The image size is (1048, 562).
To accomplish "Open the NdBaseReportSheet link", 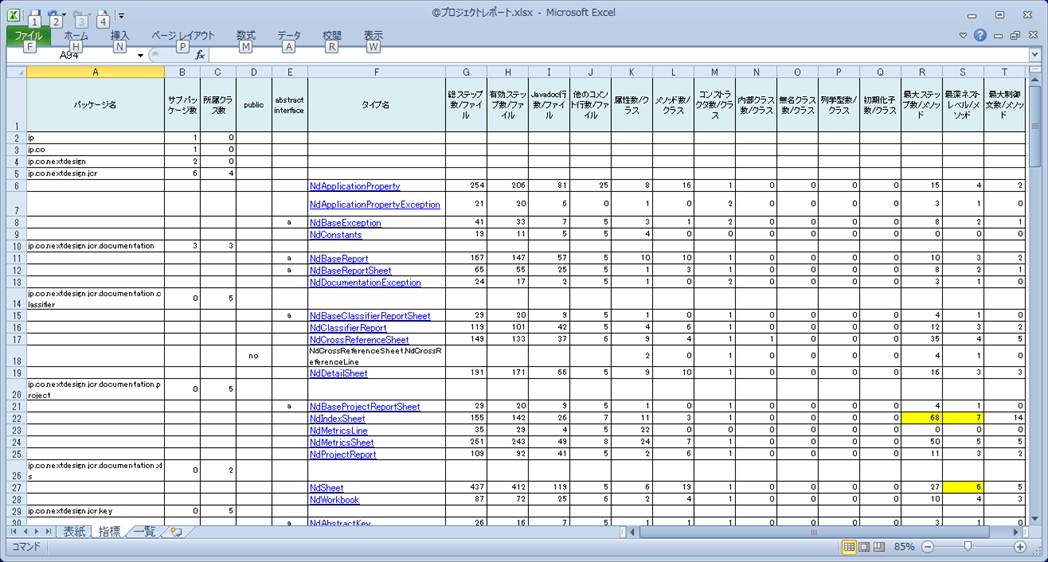I will point(350,270).
